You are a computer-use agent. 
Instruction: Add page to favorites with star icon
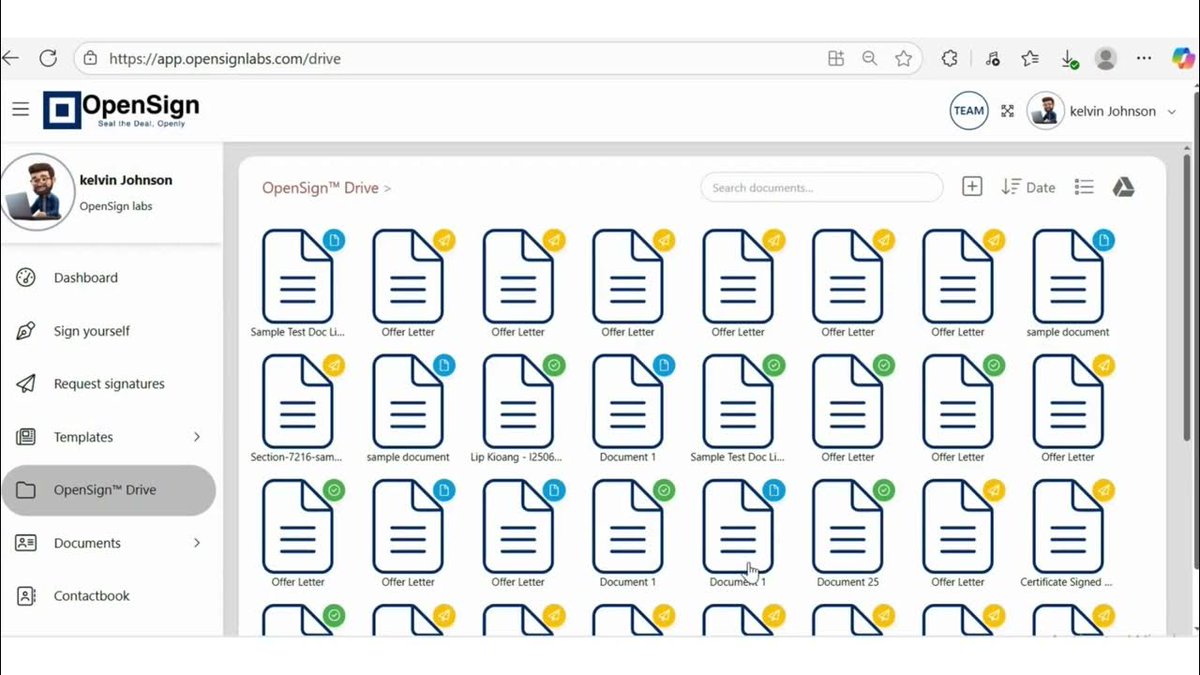[x=904, y=59]
